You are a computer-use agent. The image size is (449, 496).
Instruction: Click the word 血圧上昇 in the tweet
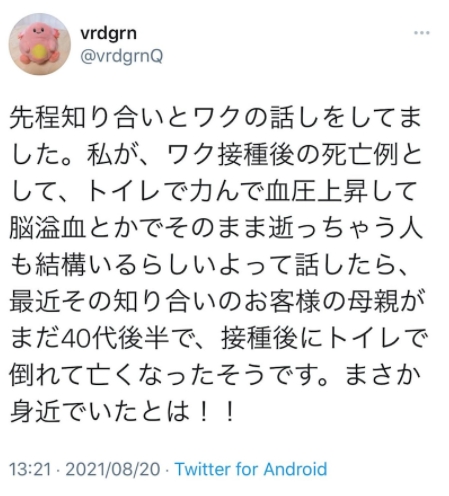click(x=315, y=192)
